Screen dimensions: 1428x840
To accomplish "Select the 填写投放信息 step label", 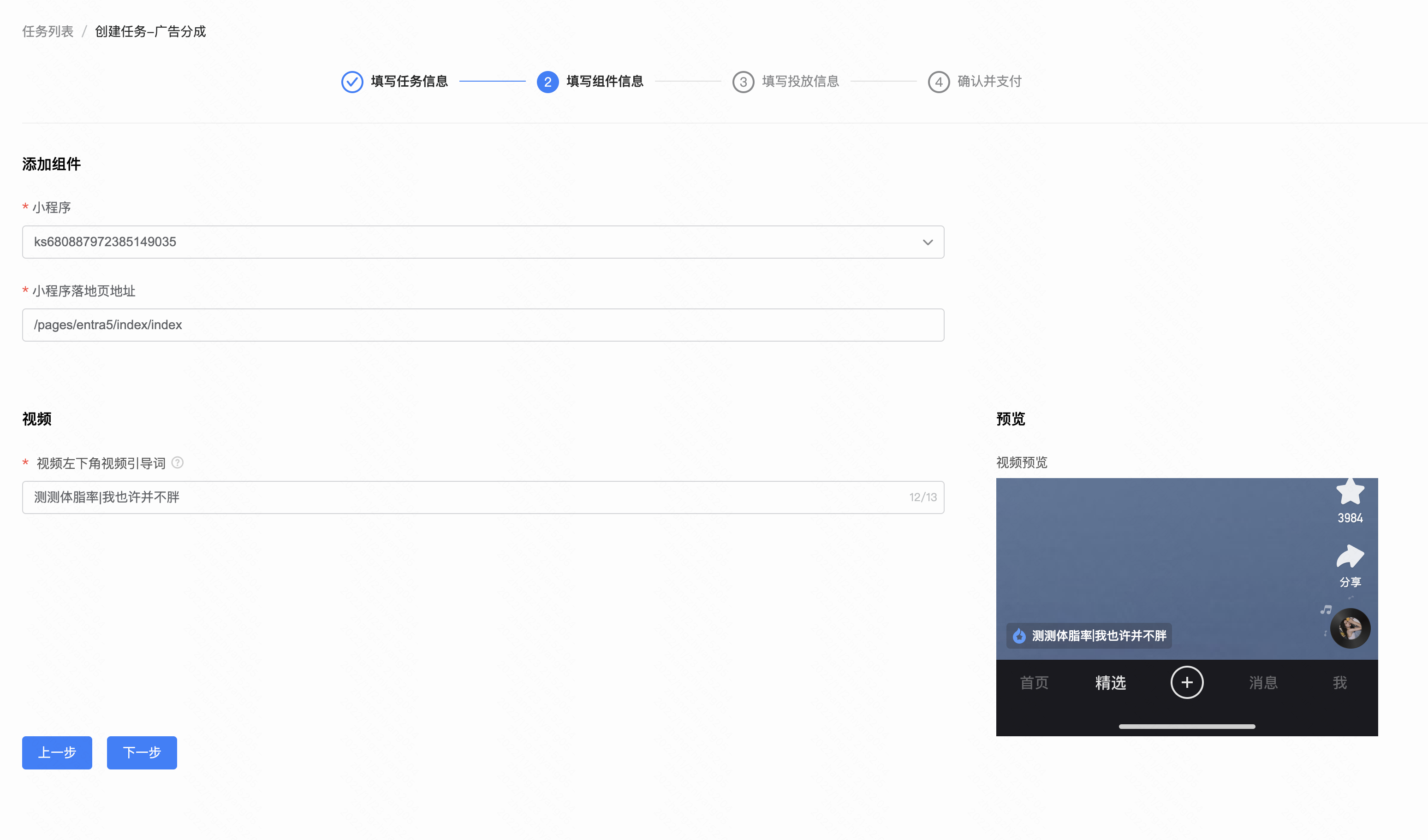I will (800, 82).
